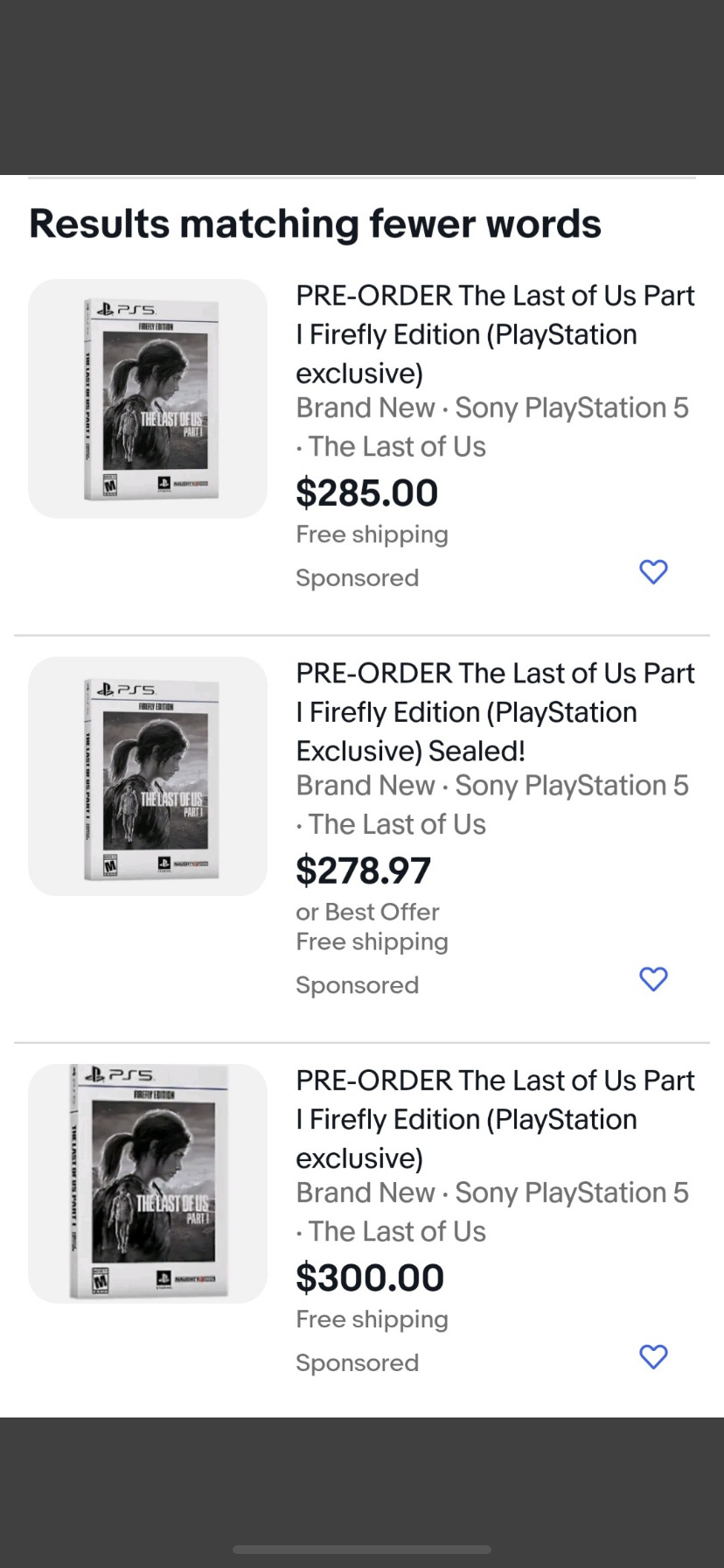Image resolution: width=724 pixels, height=1568 pixels.
Task: Tap the Sponsored label on the $278.97 listing
Action: pos(357,985)
